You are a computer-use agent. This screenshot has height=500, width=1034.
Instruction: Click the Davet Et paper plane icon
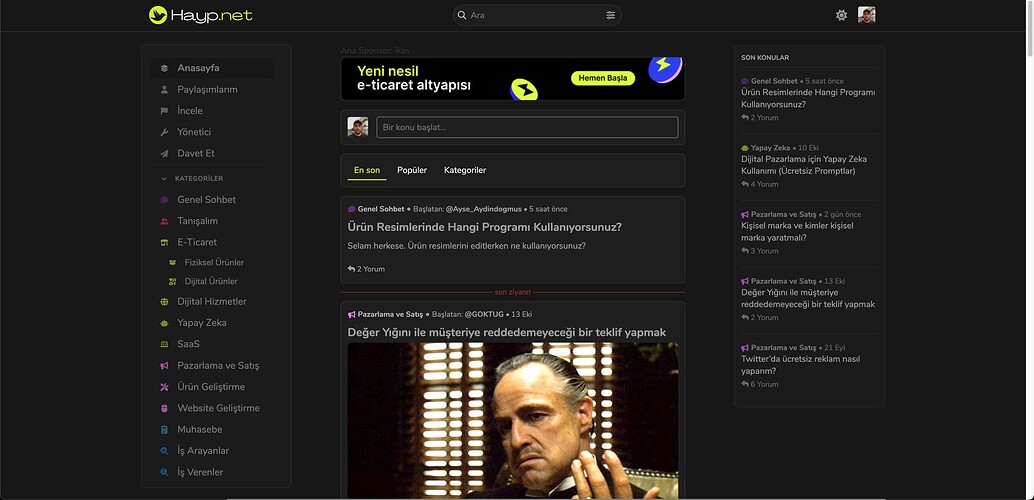[165, 153]
